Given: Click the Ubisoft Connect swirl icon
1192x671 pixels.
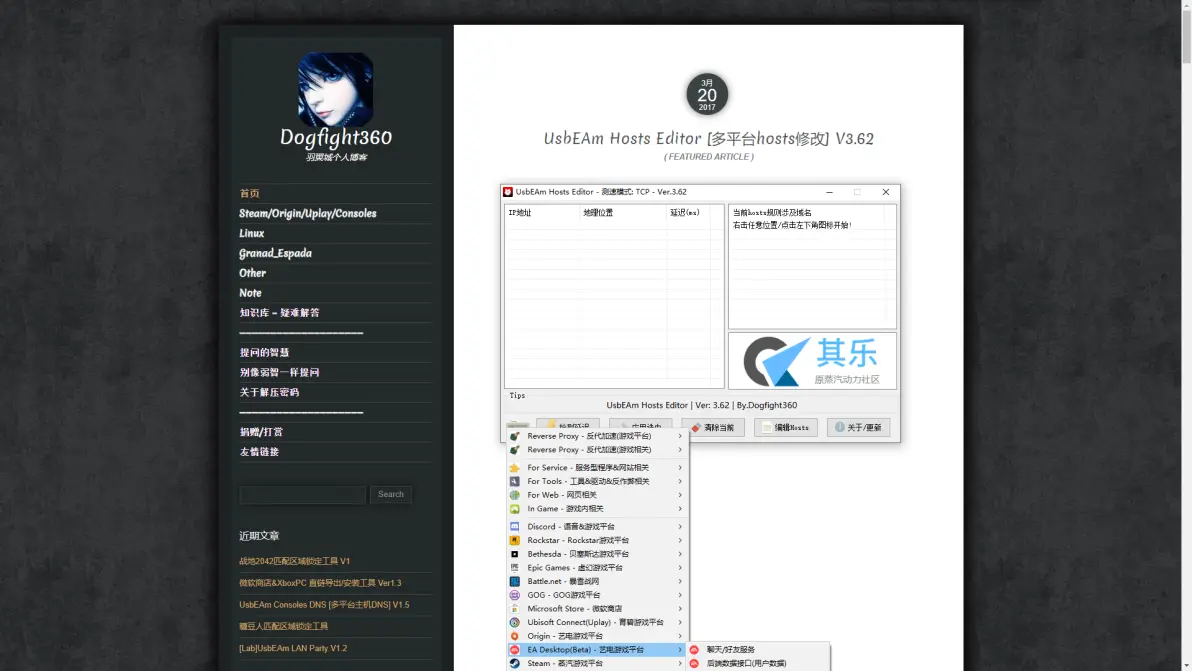Looking at the screenshot, I should [x=515, y=622].
